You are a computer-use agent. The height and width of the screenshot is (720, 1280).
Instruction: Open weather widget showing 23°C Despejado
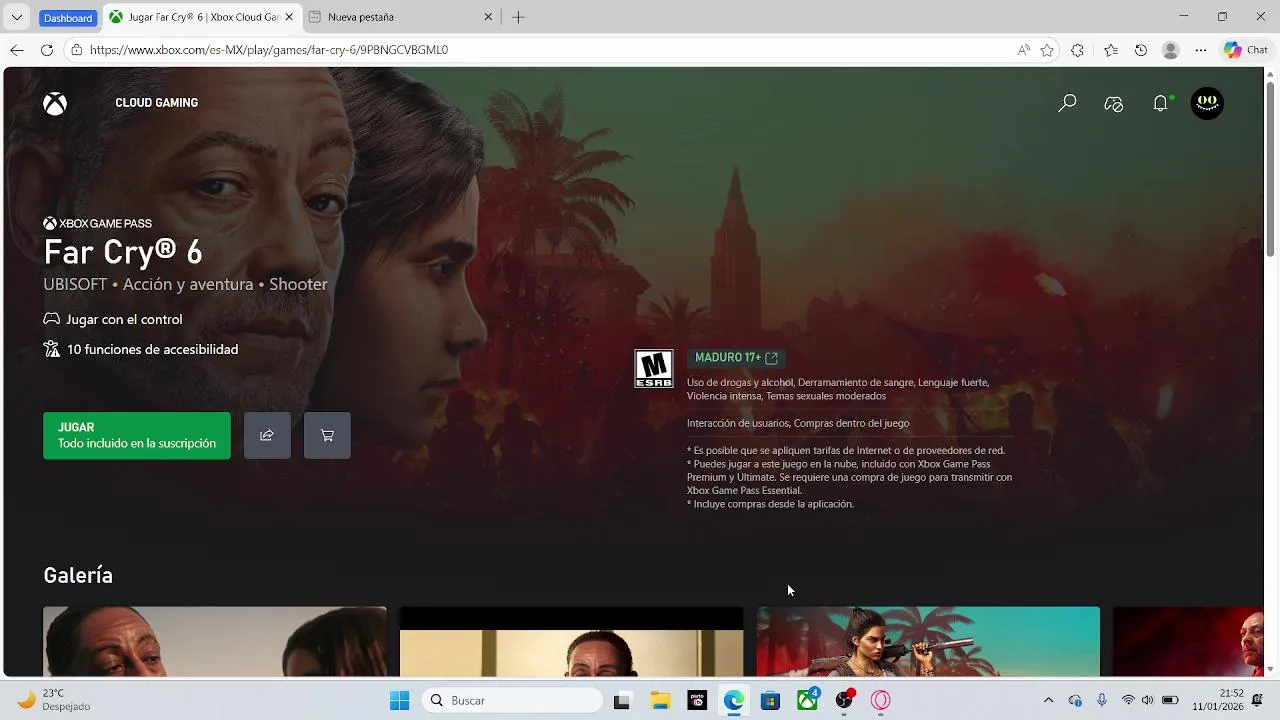point(54,700)
